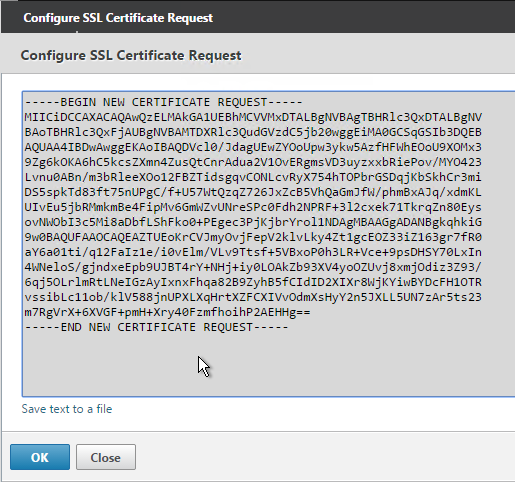
Task: Set cursor on line starting with MIICiDCCAXACAQAwQz
Action: (253, 117)
